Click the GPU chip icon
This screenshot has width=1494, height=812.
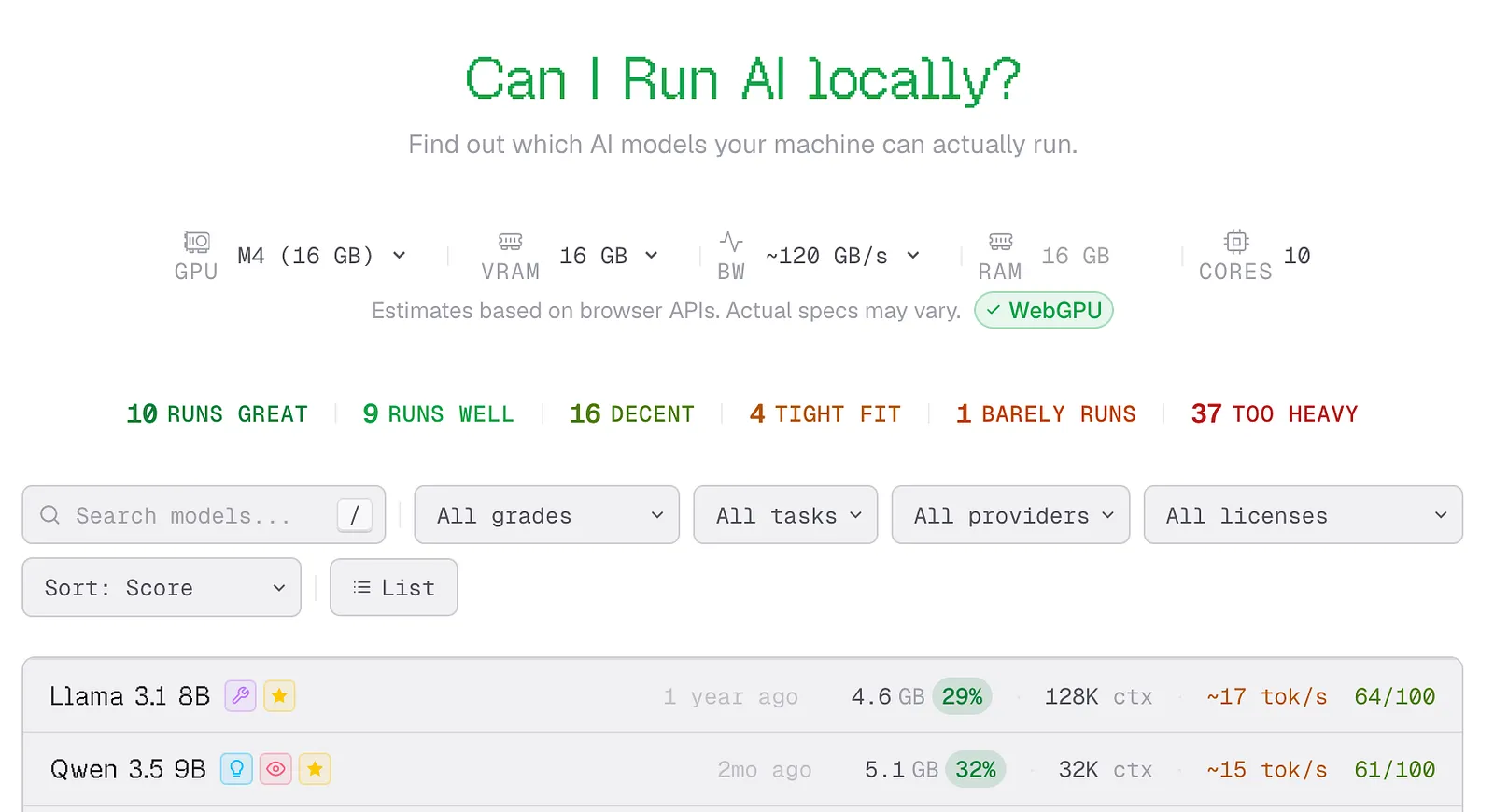(x=196, y=242)
